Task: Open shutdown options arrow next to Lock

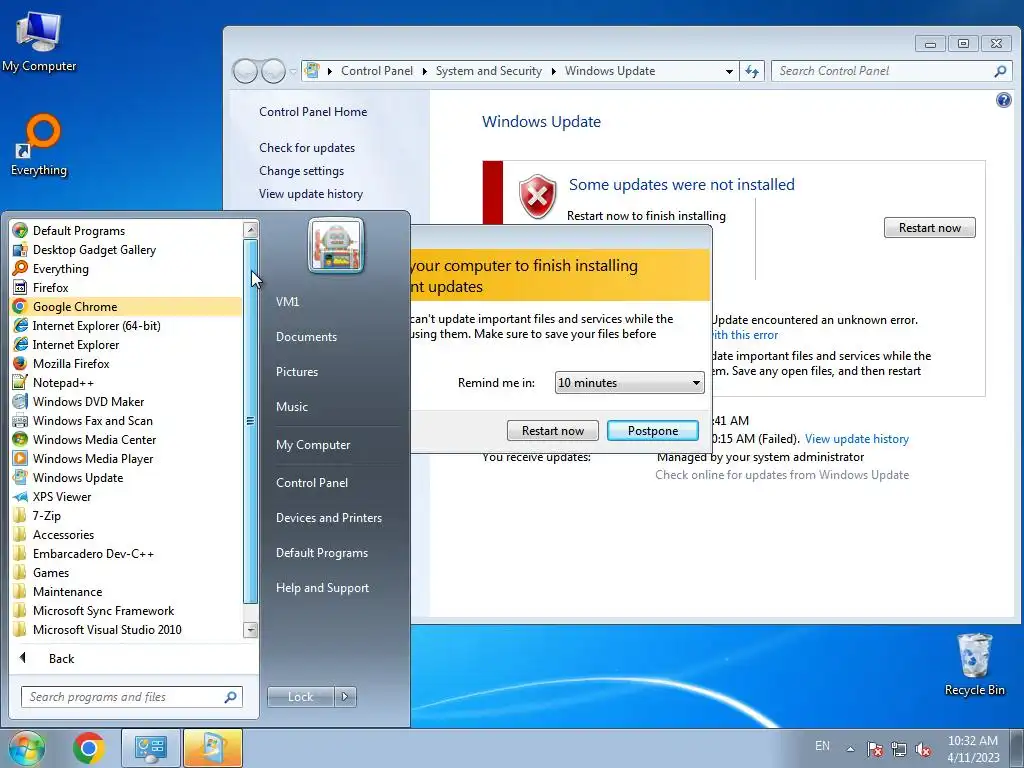Action: [345, 697]
